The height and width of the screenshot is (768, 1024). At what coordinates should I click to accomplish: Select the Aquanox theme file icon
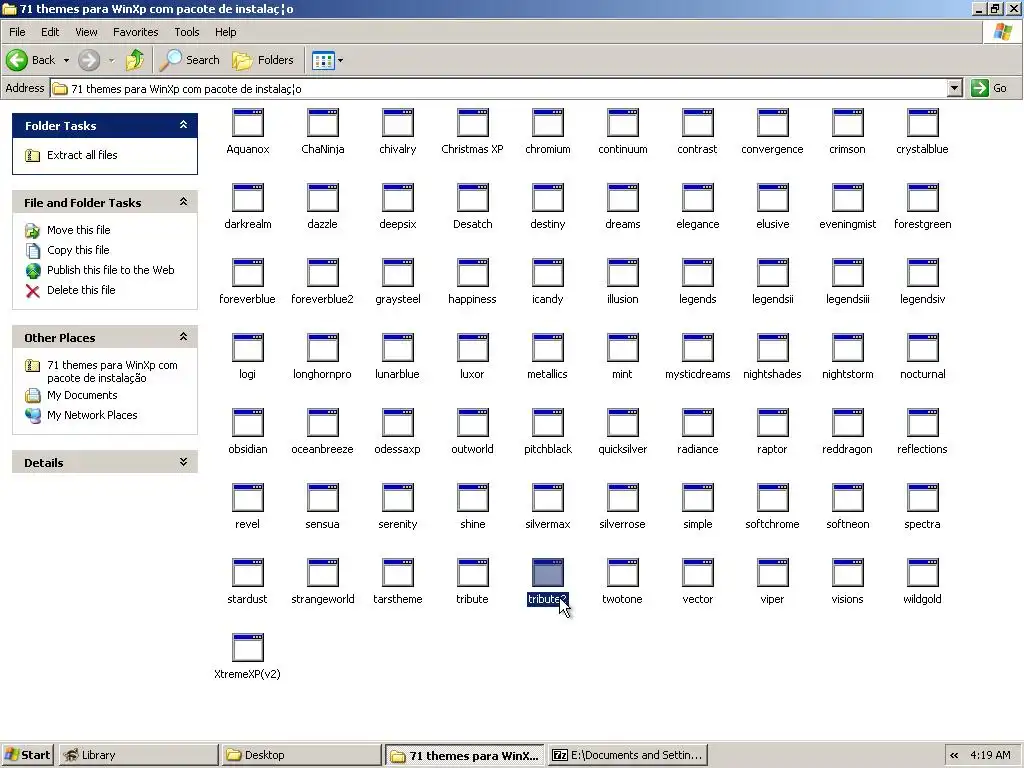pyautogui.click(x=248, y=123)
